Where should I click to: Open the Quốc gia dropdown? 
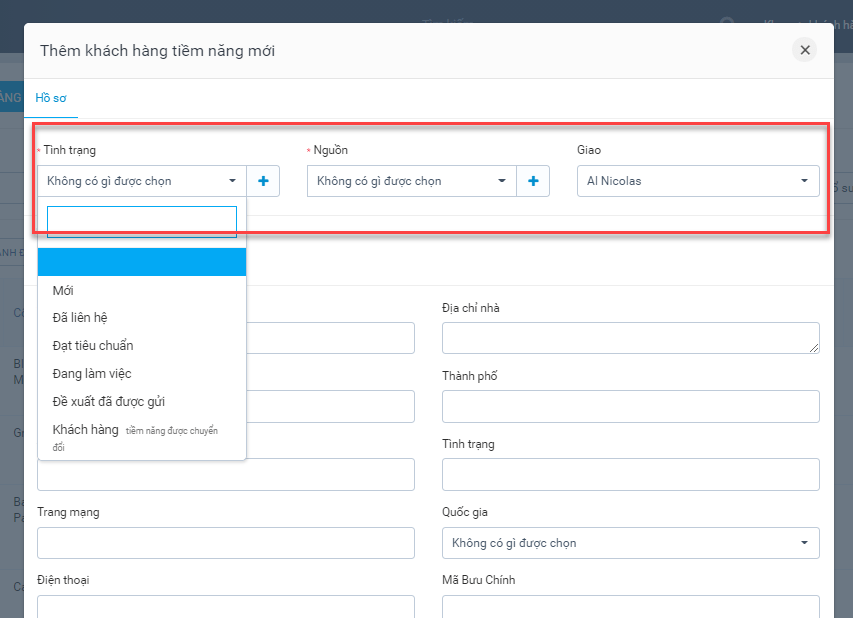tap(630, 543)
